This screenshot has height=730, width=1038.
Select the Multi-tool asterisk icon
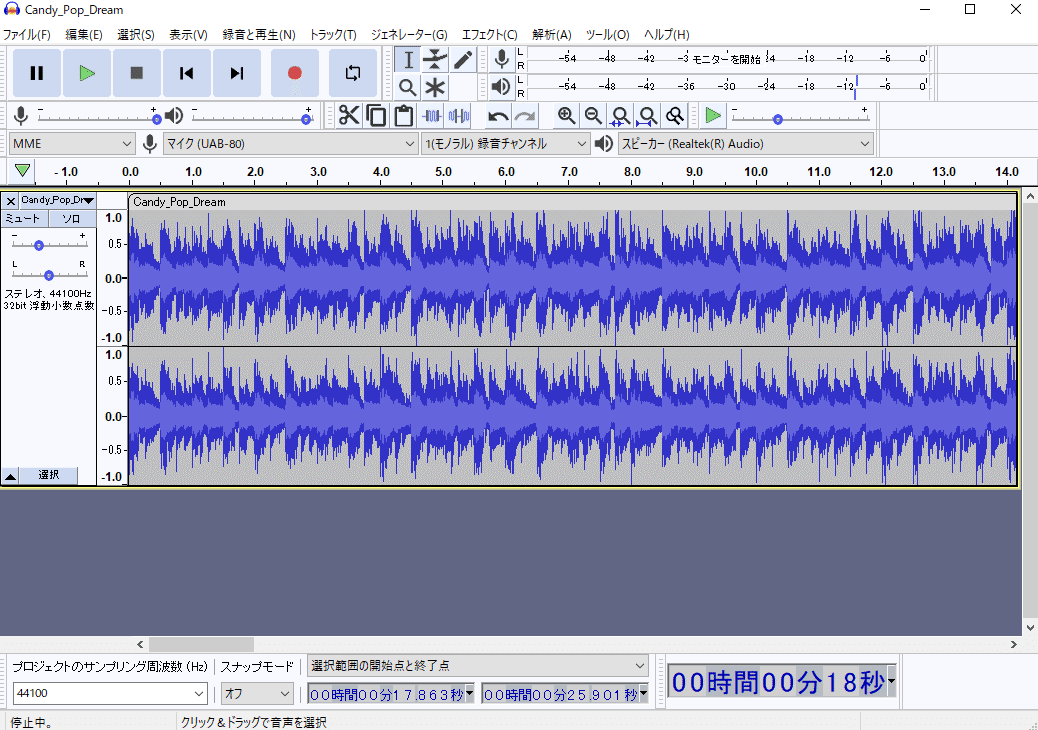(x=435, y=87)
